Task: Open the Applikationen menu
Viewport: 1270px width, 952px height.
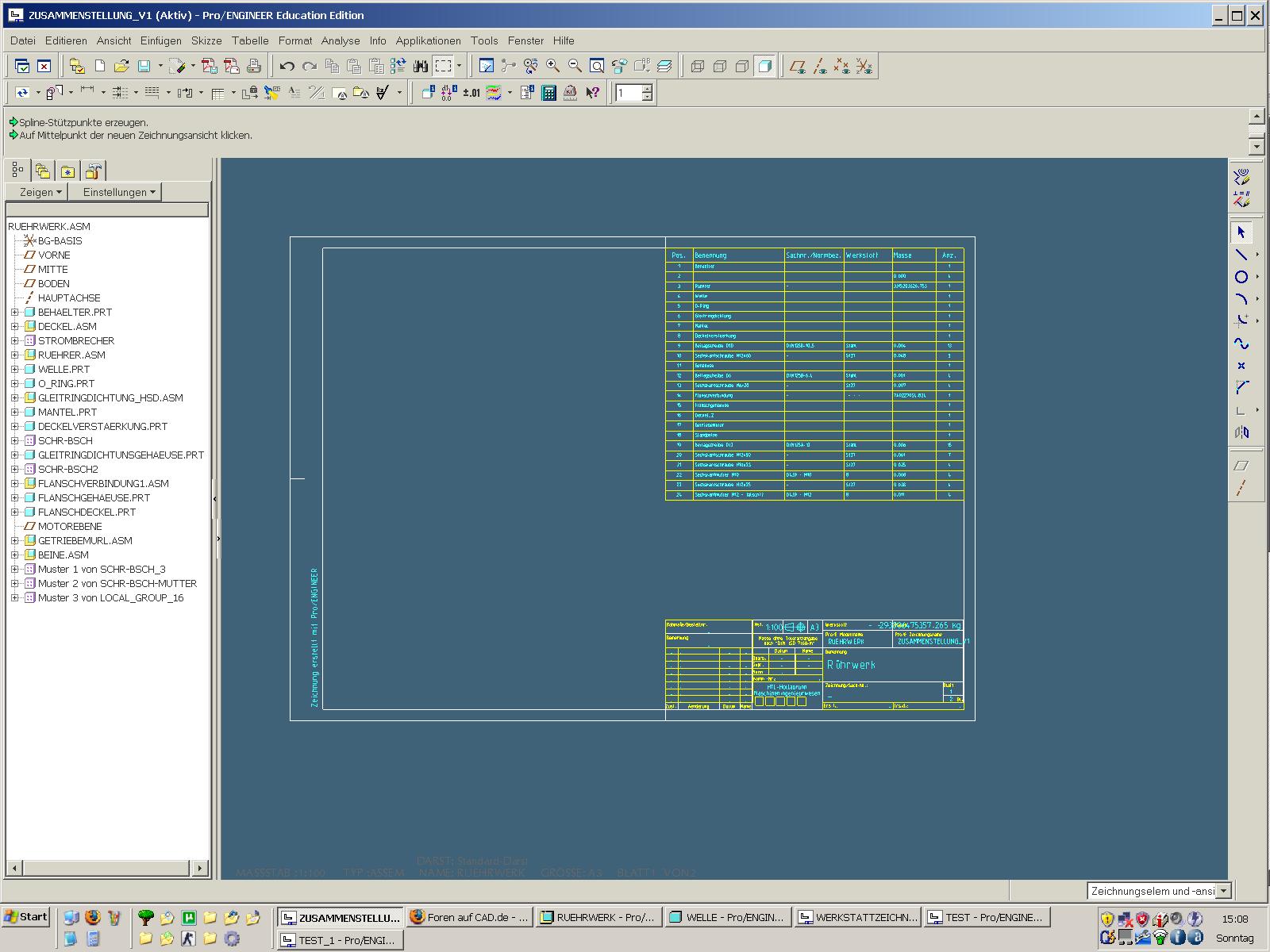Action: 429,40
